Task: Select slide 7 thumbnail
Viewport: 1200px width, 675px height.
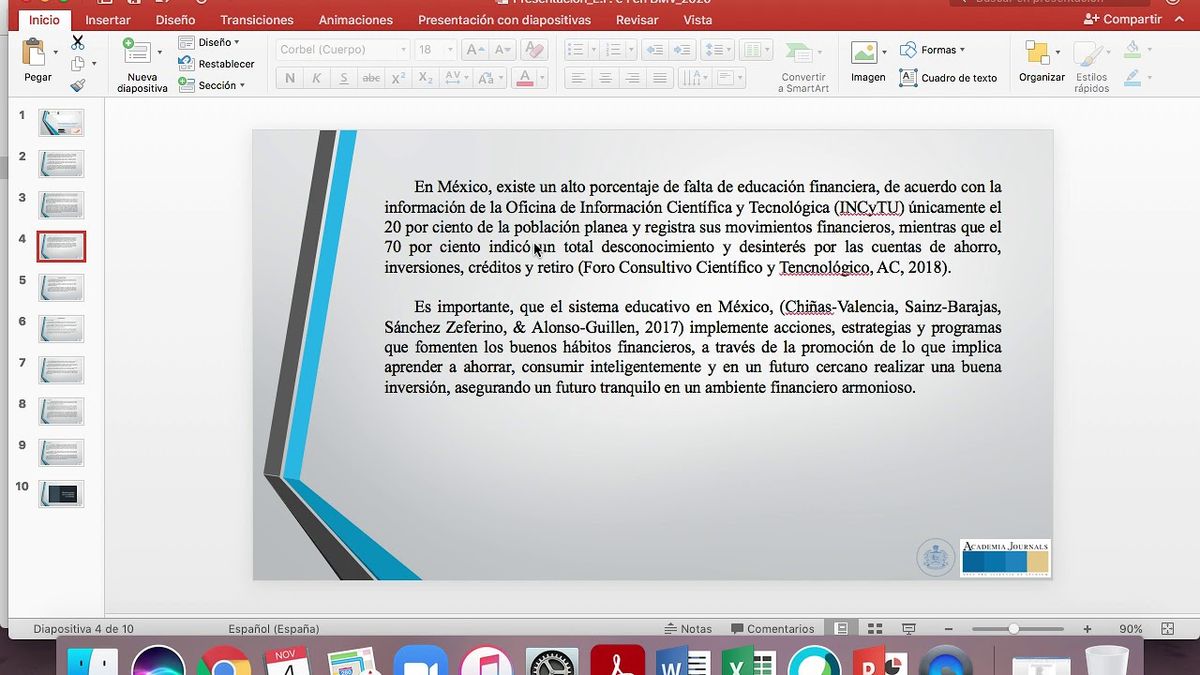Action: click(x=61, y=370)
